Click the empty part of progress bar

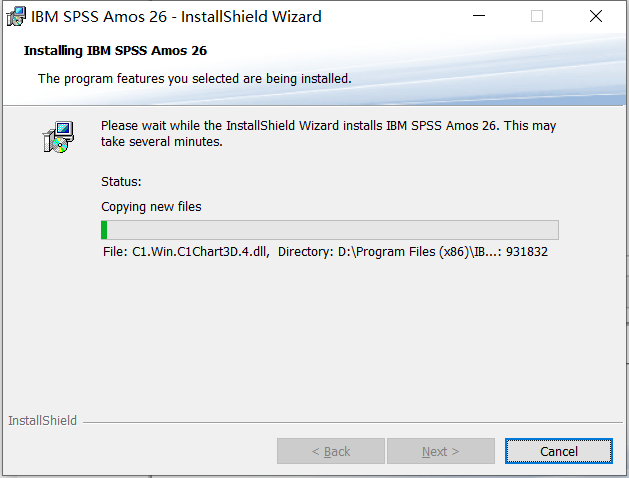coord(333,230)
